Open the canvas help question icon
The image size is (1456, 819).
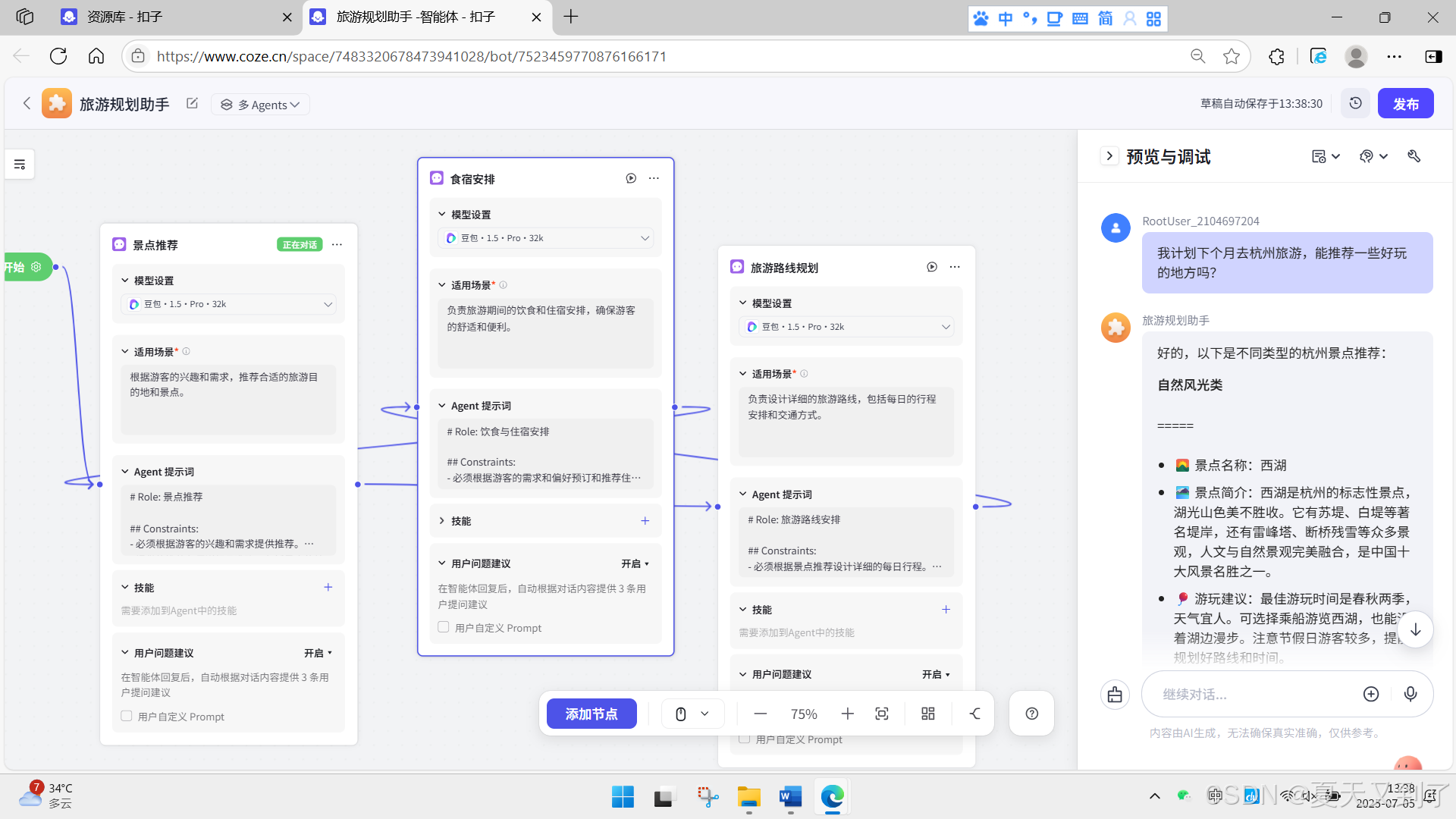point(1031,714)
